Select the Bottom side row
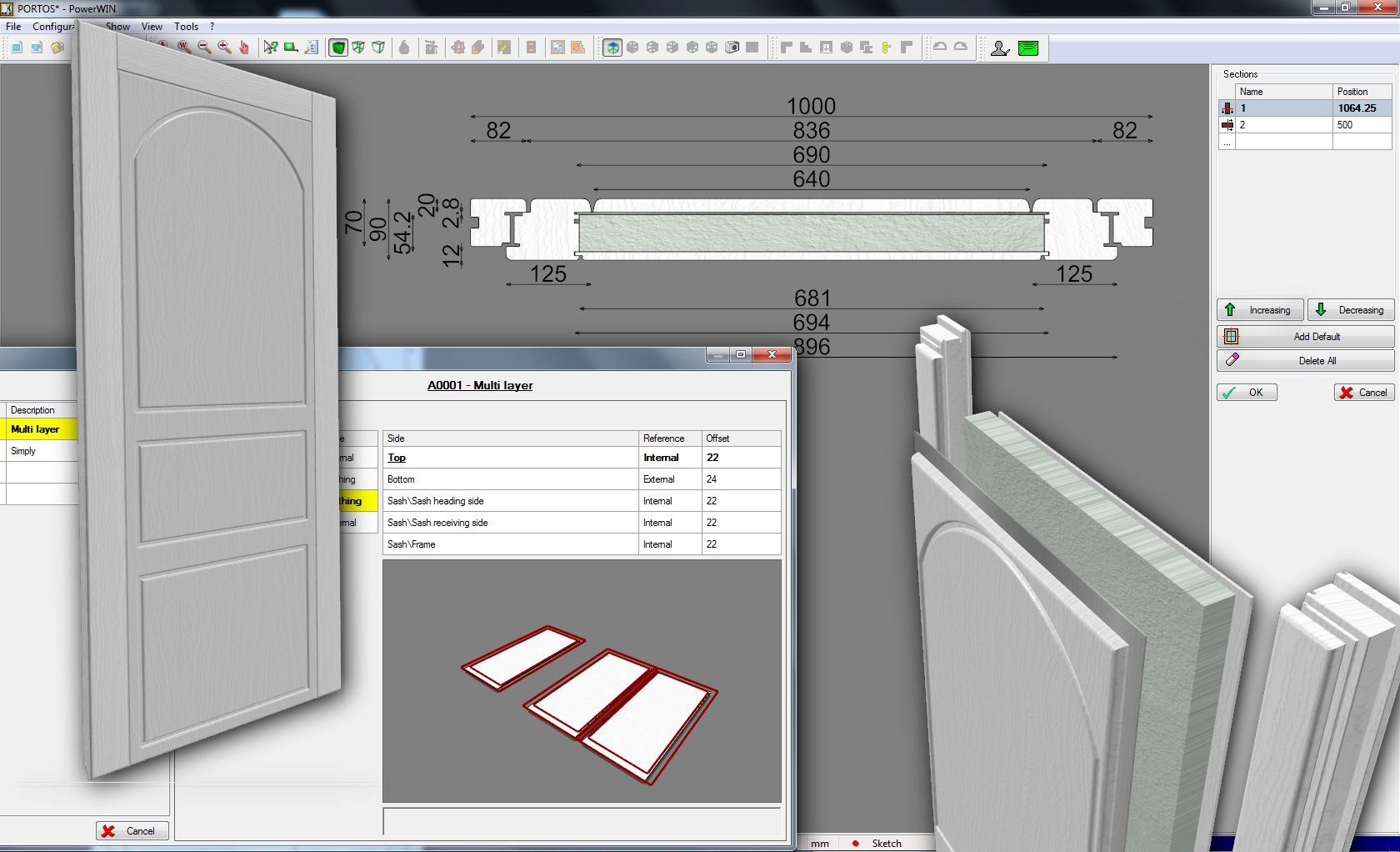 click(x=508, y=479)
